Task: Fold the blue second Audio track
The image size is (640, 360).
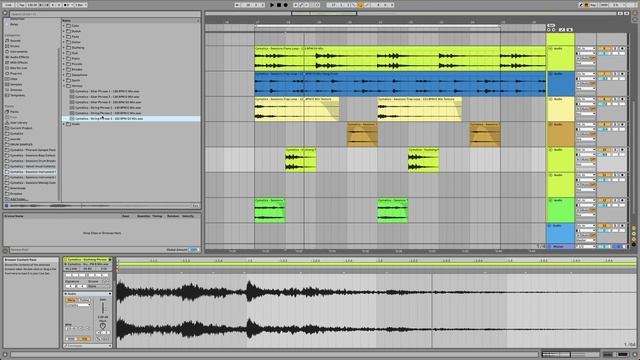Action: click(x=550, y=74)
